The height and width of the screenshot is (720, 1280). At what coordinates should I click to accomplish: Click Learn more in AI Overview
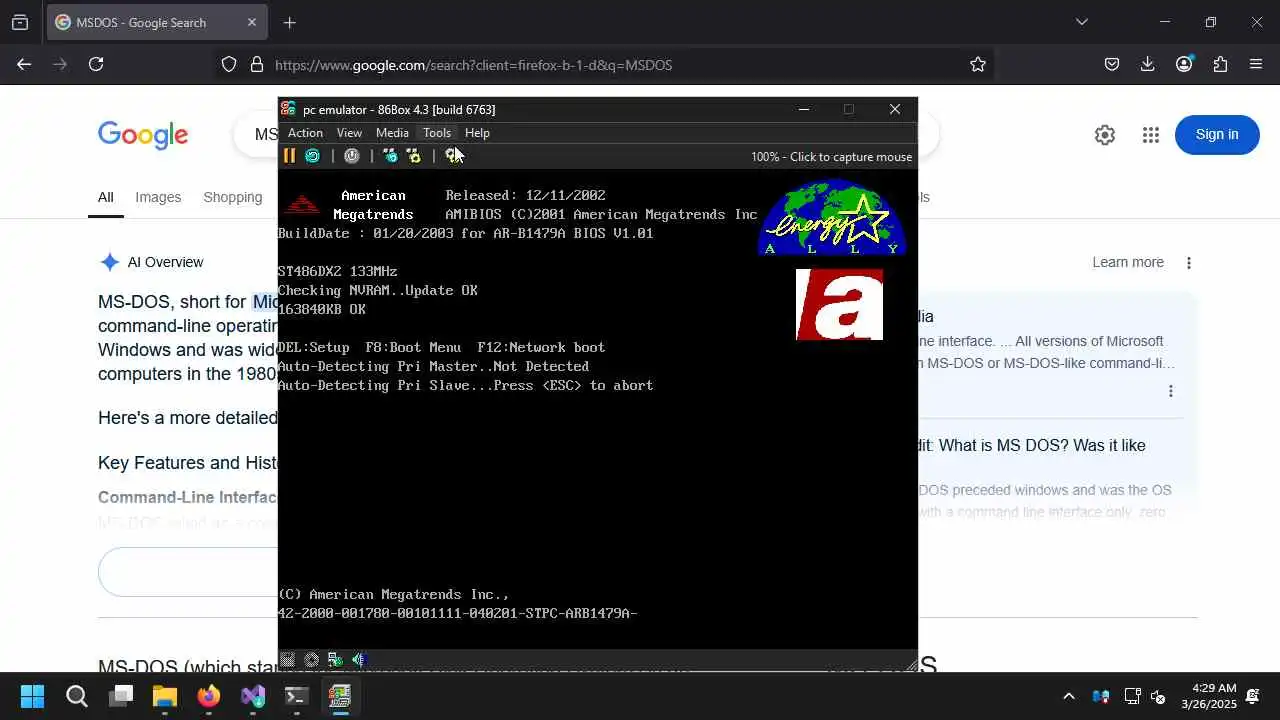(x=1128, y=262)
